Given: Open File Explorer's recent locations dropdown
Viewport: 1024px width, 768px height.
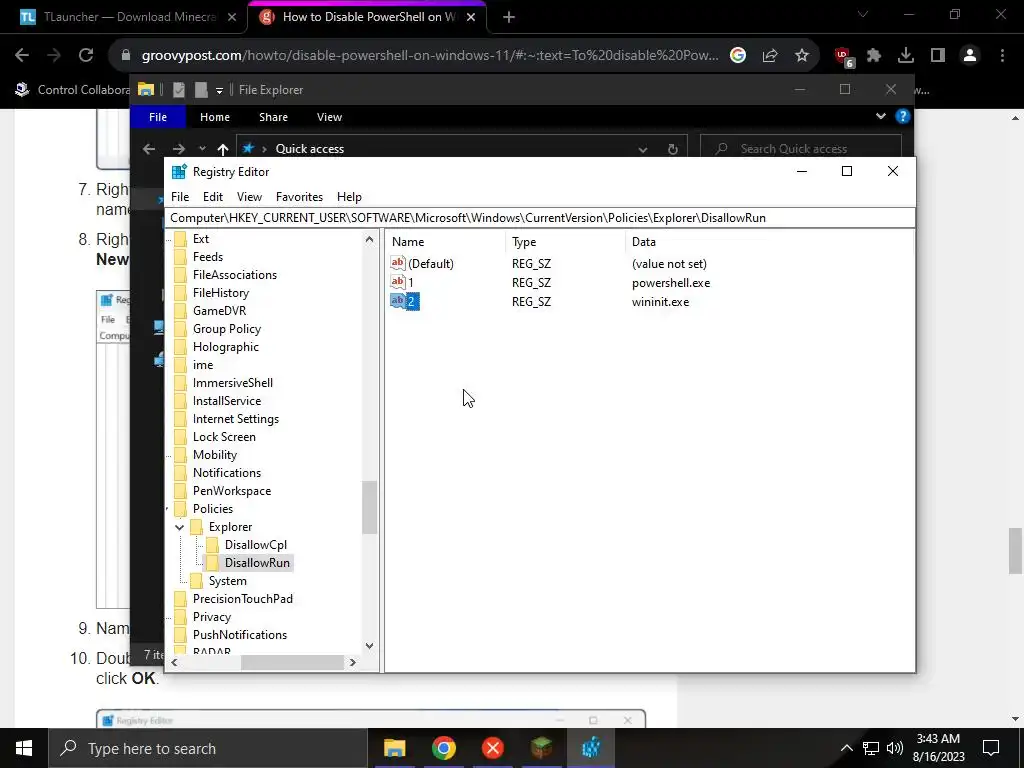Looking at the screenshot, I should (x=202, y=149).
